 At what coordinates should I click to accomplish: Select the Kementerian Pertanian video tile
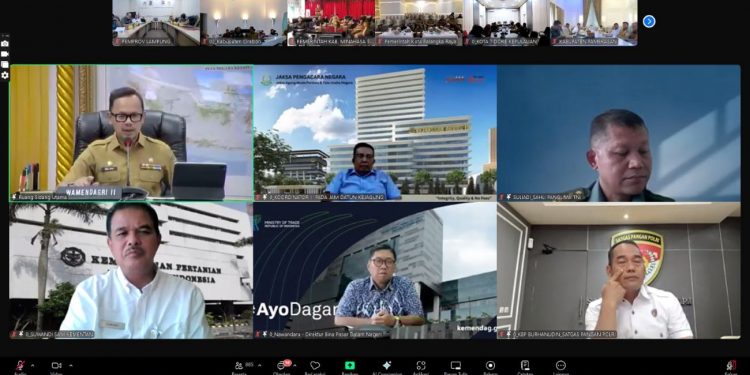click(131, 270)
